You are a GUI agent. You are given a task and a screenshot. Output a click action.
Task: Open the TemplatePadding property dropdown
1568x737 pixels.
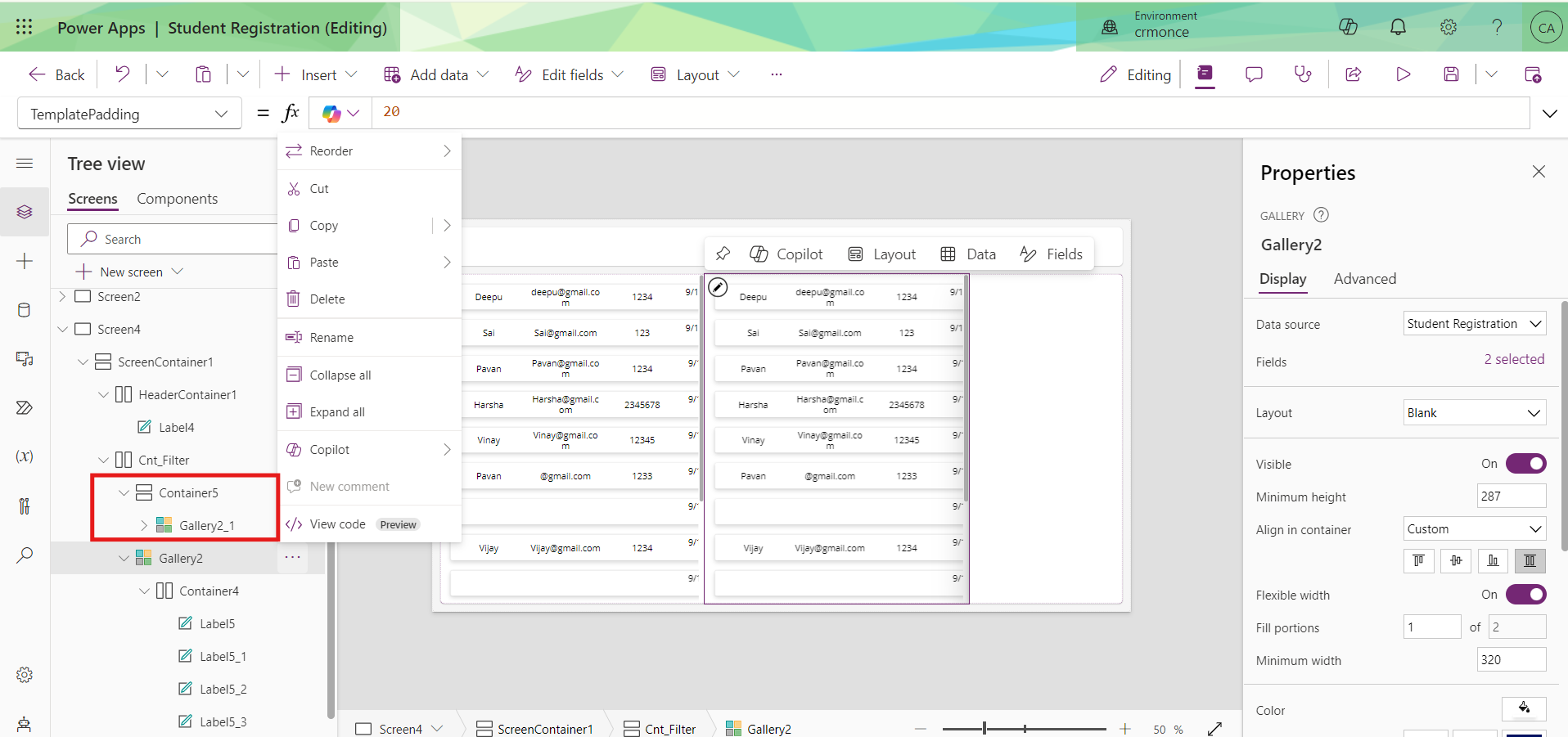point(129,114)
